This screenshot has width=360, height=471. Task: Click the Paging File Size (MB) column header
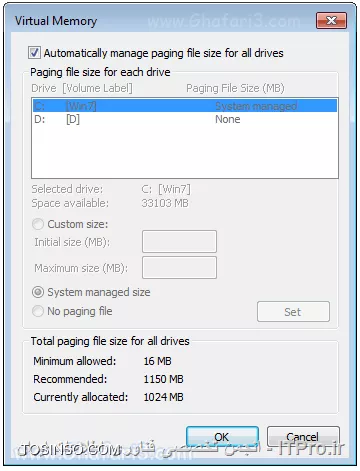pyautogui.click(x=235, y=88)
